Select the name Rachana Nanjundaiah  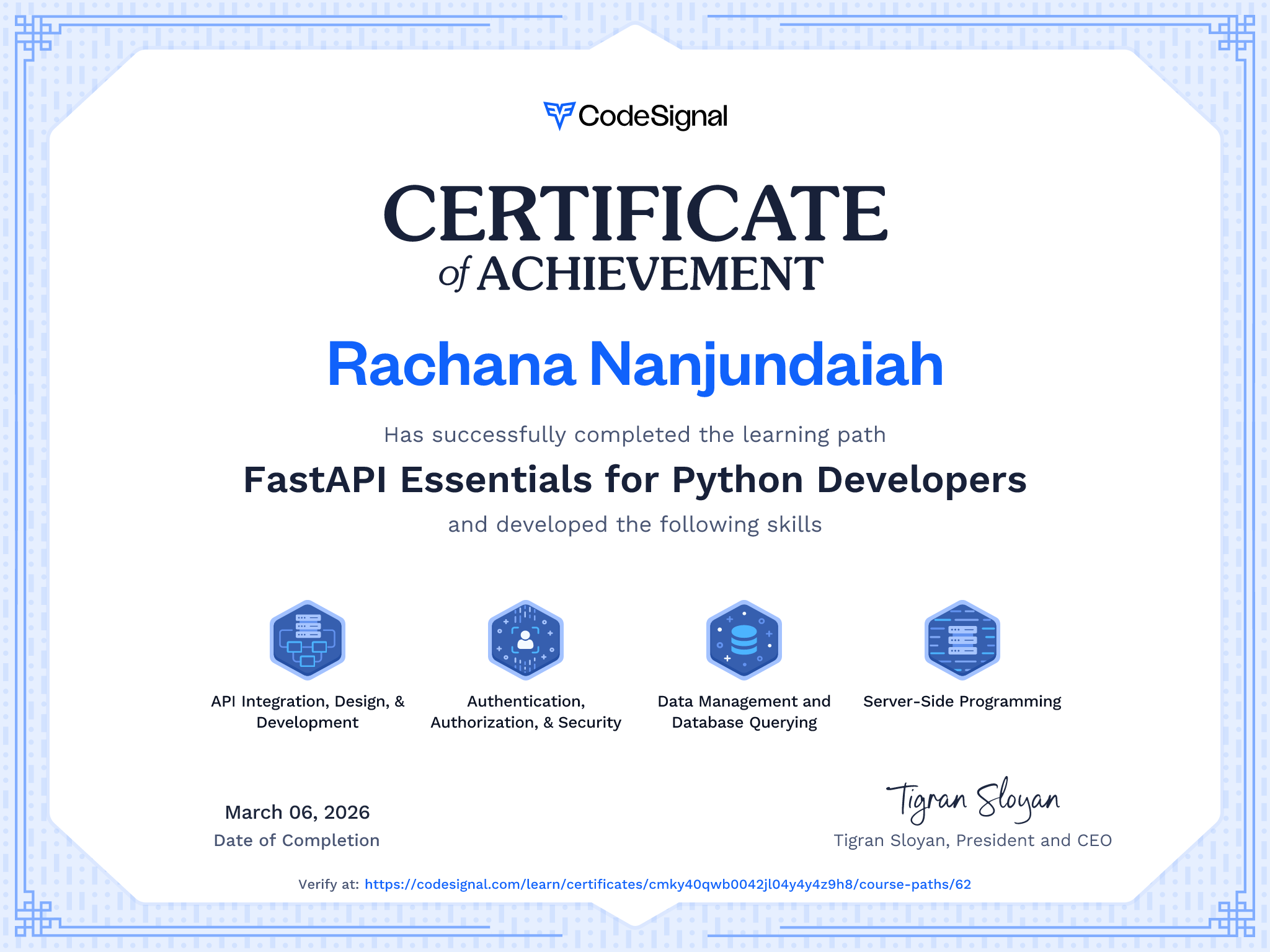[635, 366]
